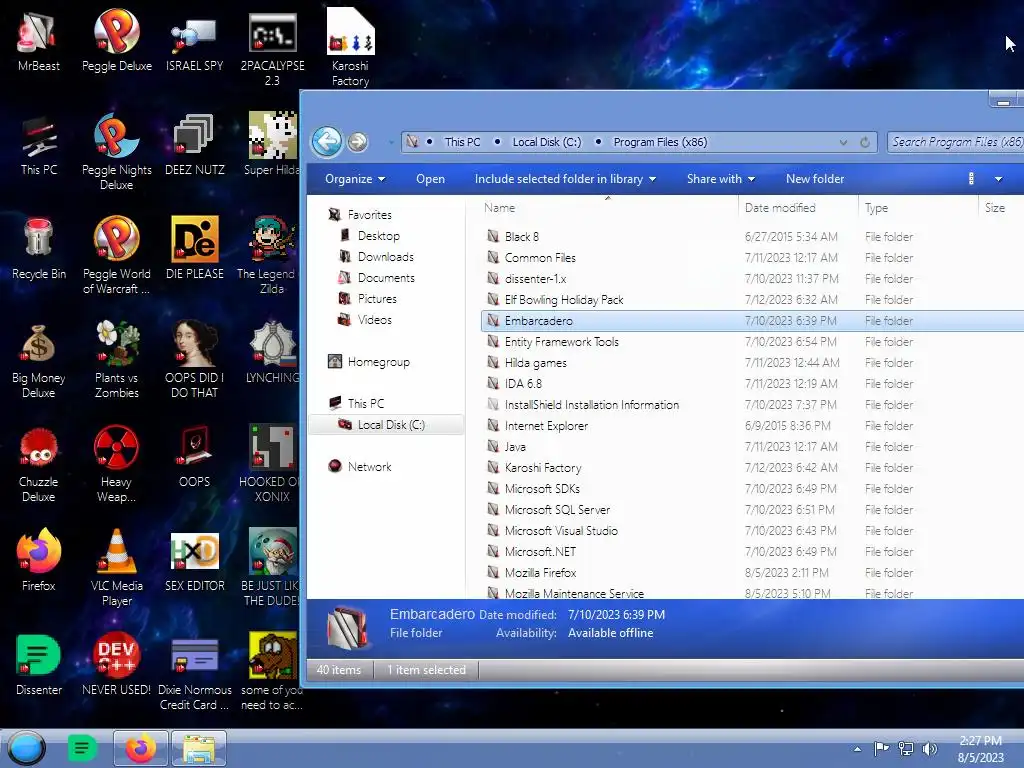Open the SEX EDITOR HxD icon
Image resolution: width=1024 pixels, height=768 pixels.
click(x=195, y=562)
